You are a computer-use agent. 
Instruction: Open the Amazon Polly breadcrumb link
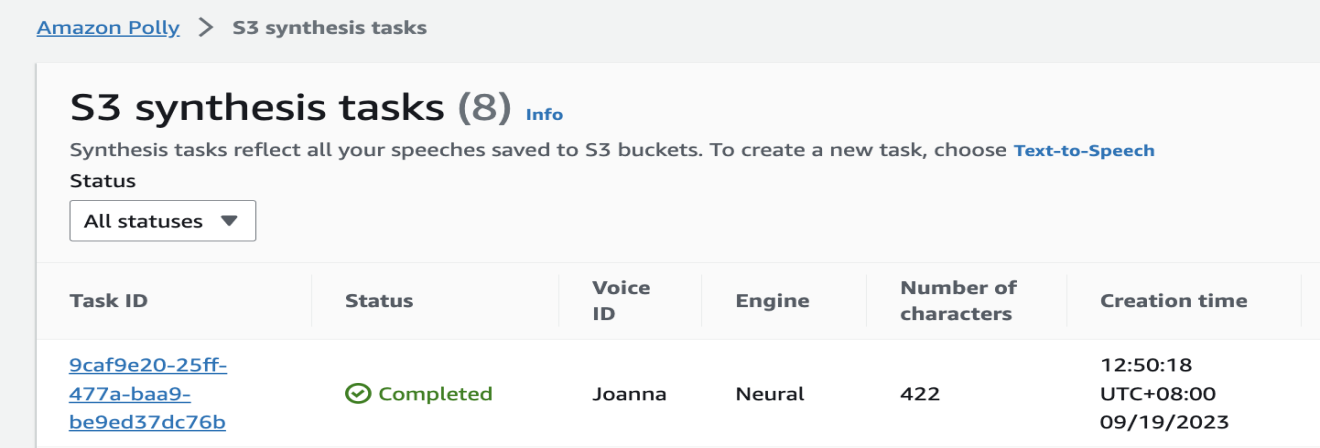(108, 28)
